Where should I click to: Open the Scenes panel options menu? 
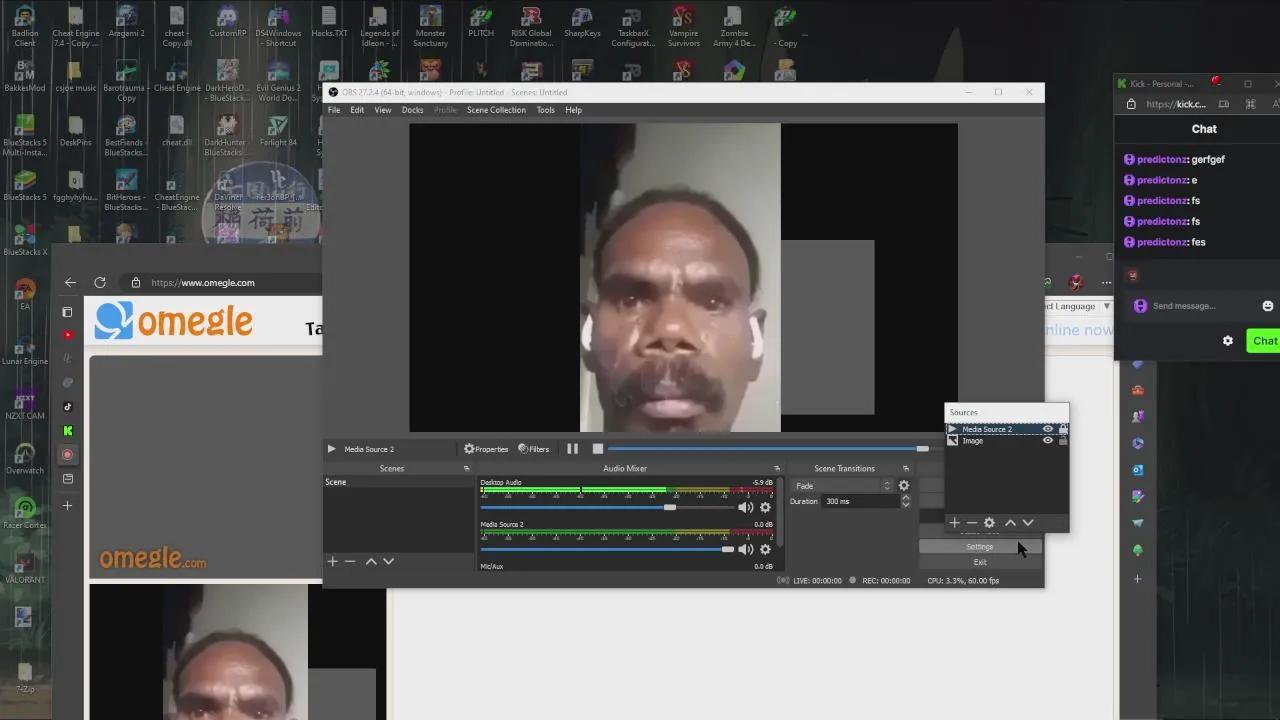click(466, 468)
